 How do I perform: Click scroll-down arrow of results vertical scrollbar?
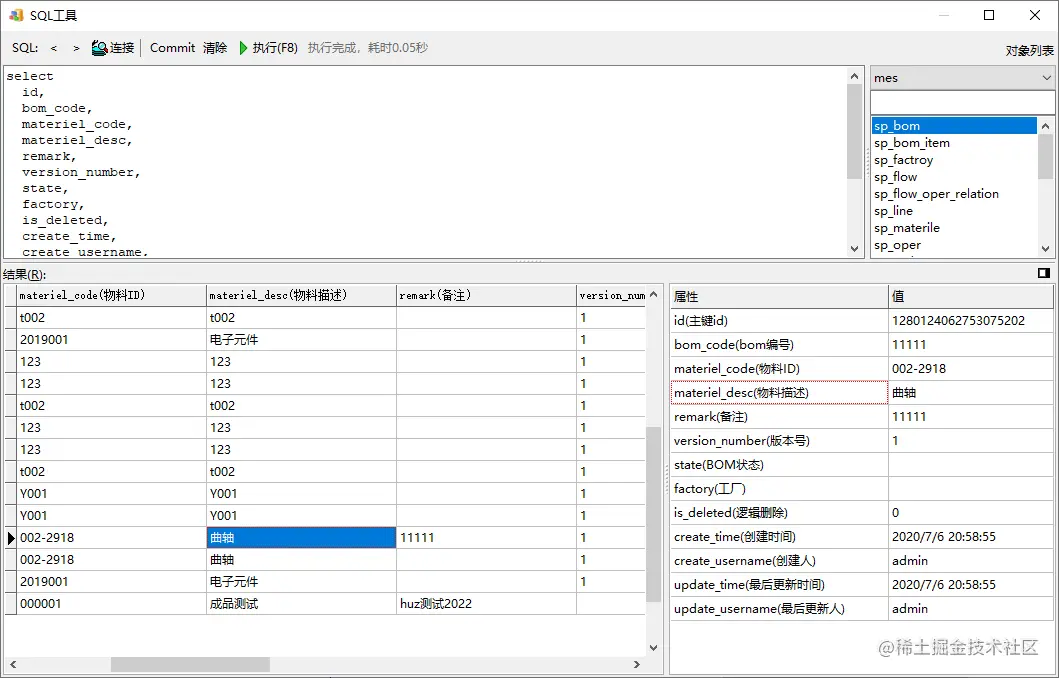coord(653,648)
